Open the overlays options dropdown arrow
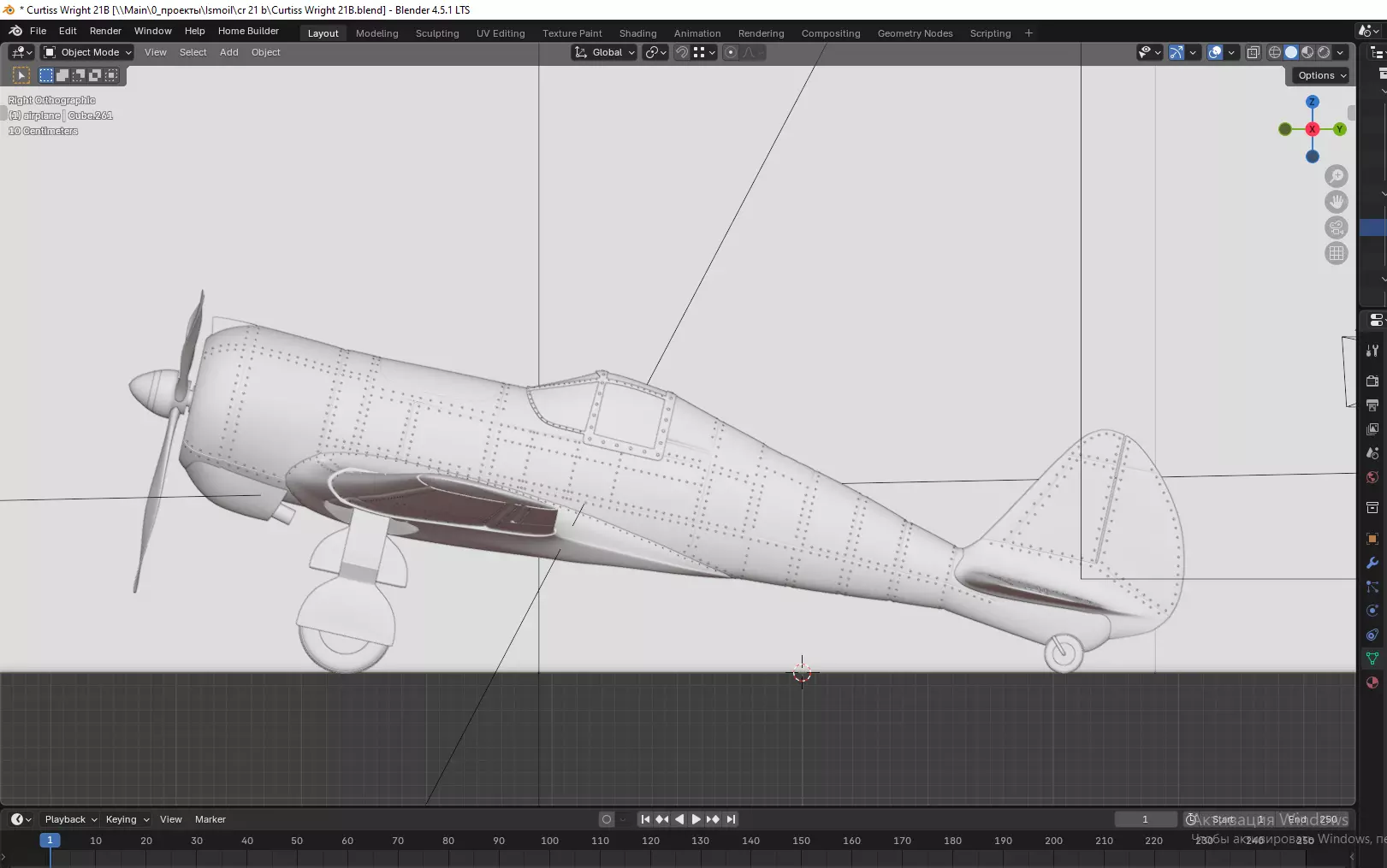Viewport: 1387px width, 868px height. (x=1231, y=52)
